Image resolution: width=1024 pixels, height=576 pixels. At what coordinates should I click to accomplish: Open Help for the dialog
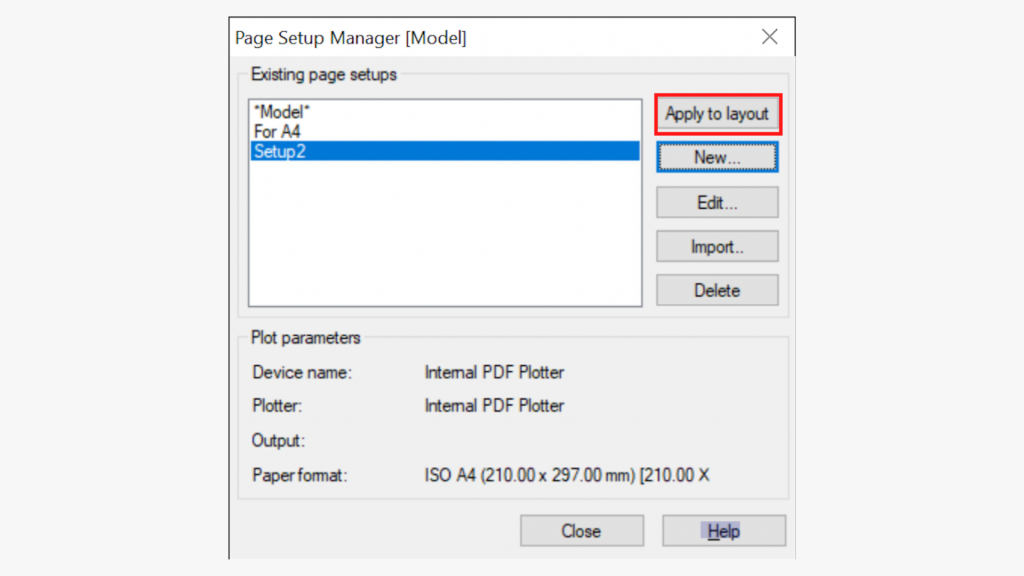[x=723, y=530]
